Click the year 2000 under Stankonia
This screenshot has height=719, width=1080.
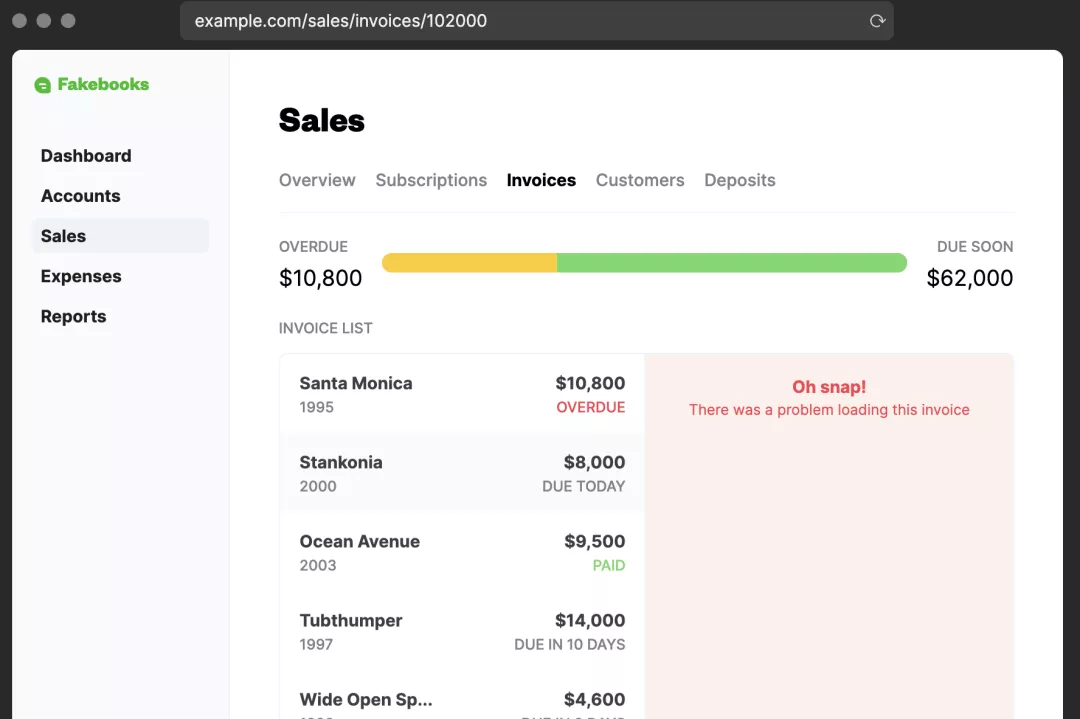pos(318,486)
